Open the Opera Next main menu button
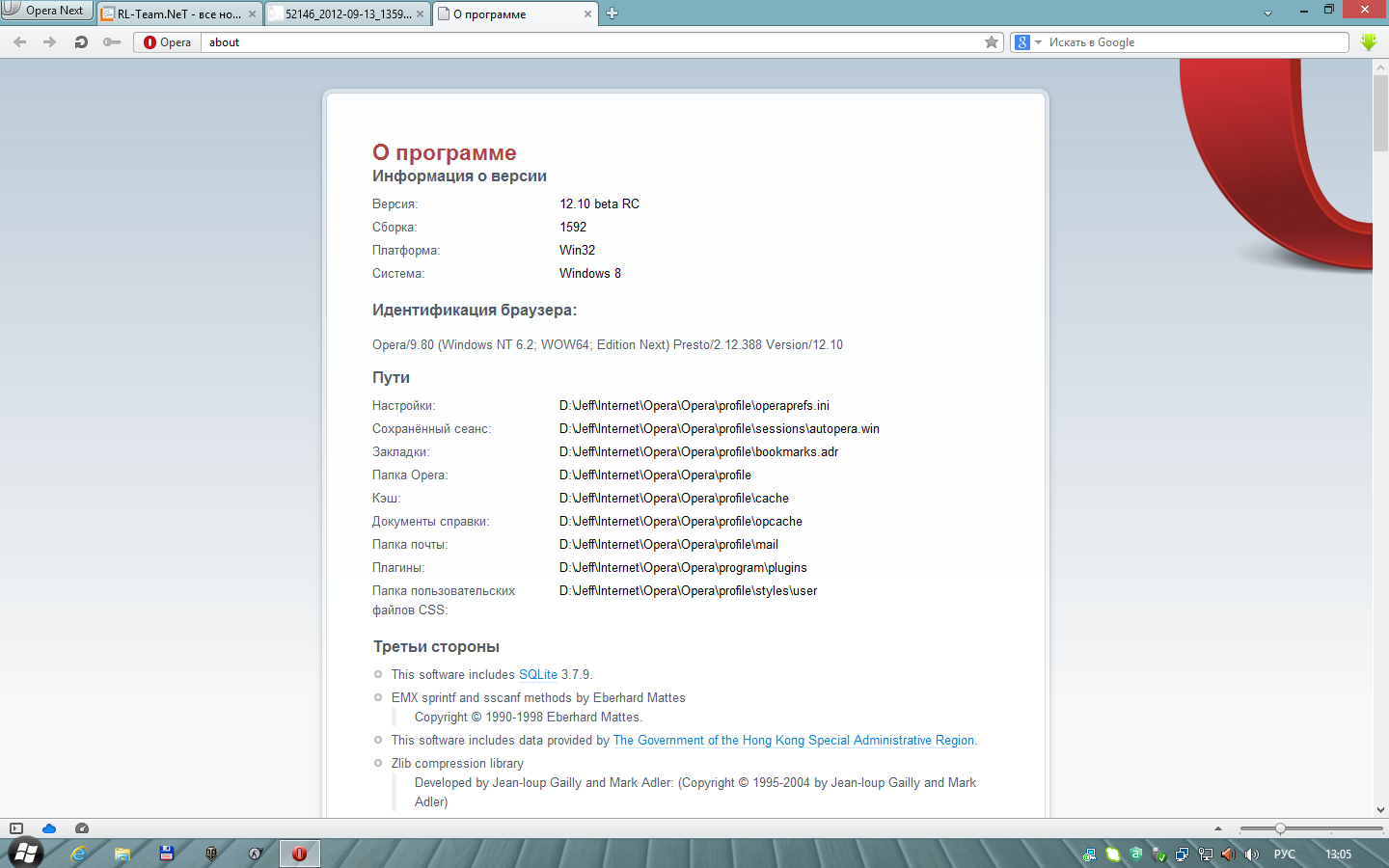Screen dimensions: 1389x868 tap(46, 11)
